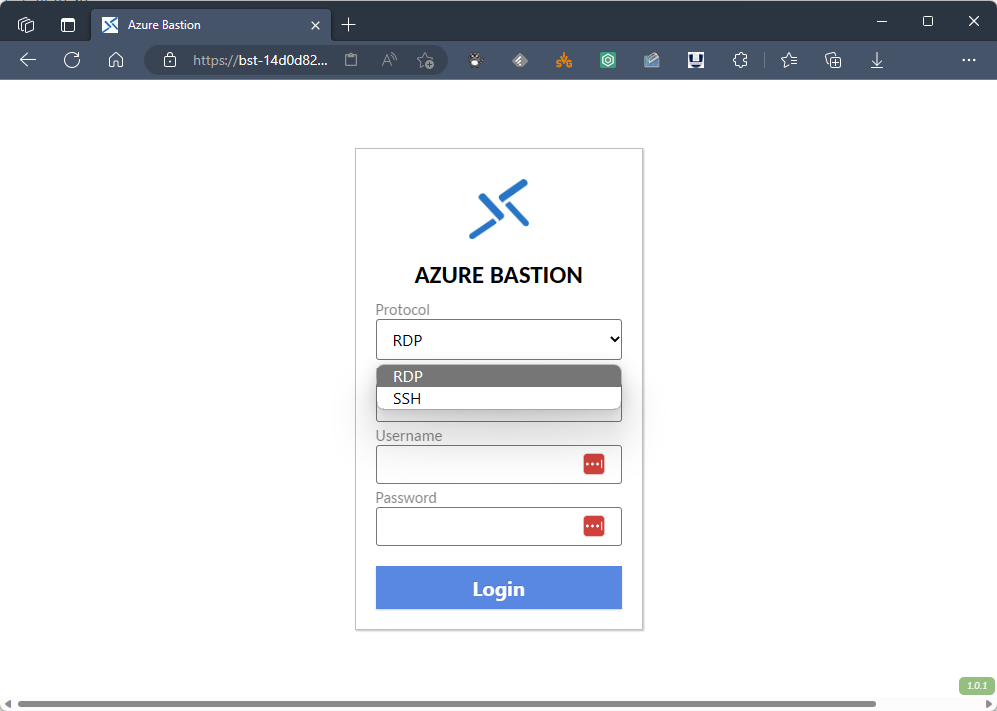
Task: Open the Extensions puzzle menu
Action: (x=740, y=60)
